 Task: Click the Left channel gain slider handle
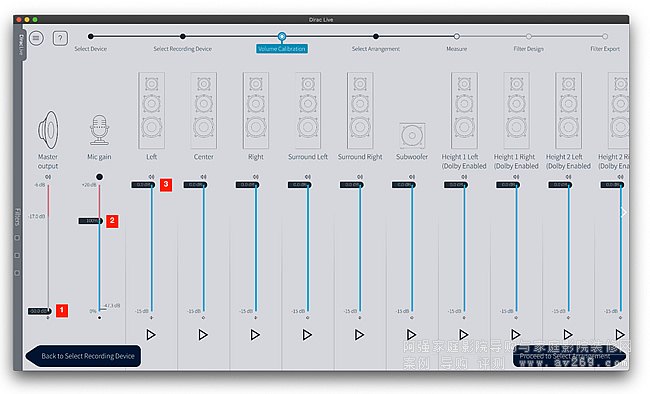coord(143,185)
